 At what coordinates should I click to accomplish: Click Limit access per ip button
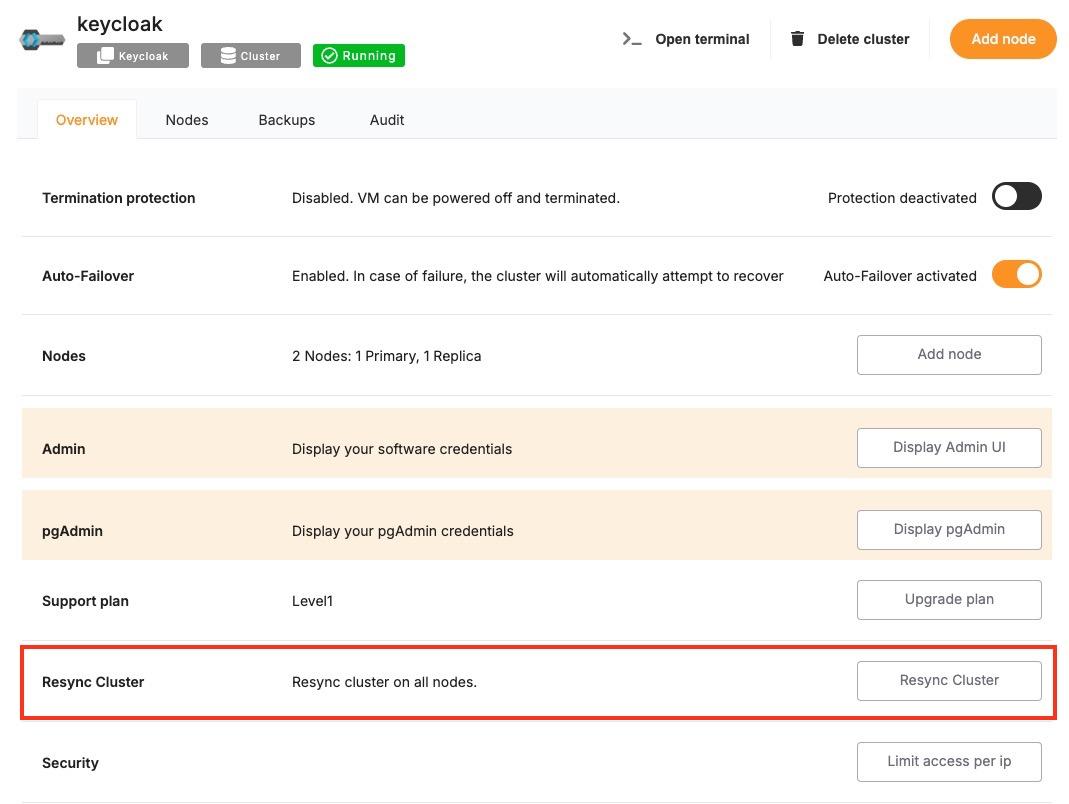click(x=949, y=762)
